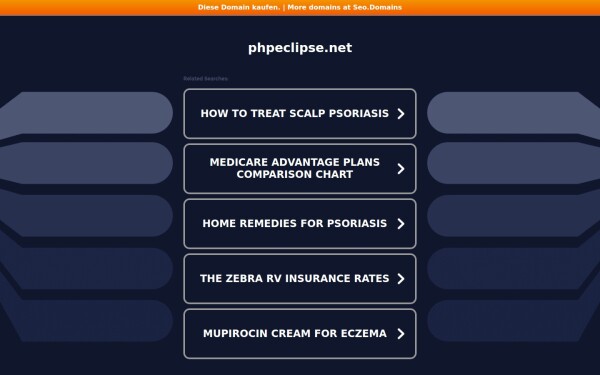Click the arrow icon on Zebra RV Insurance

click(401, 279)
